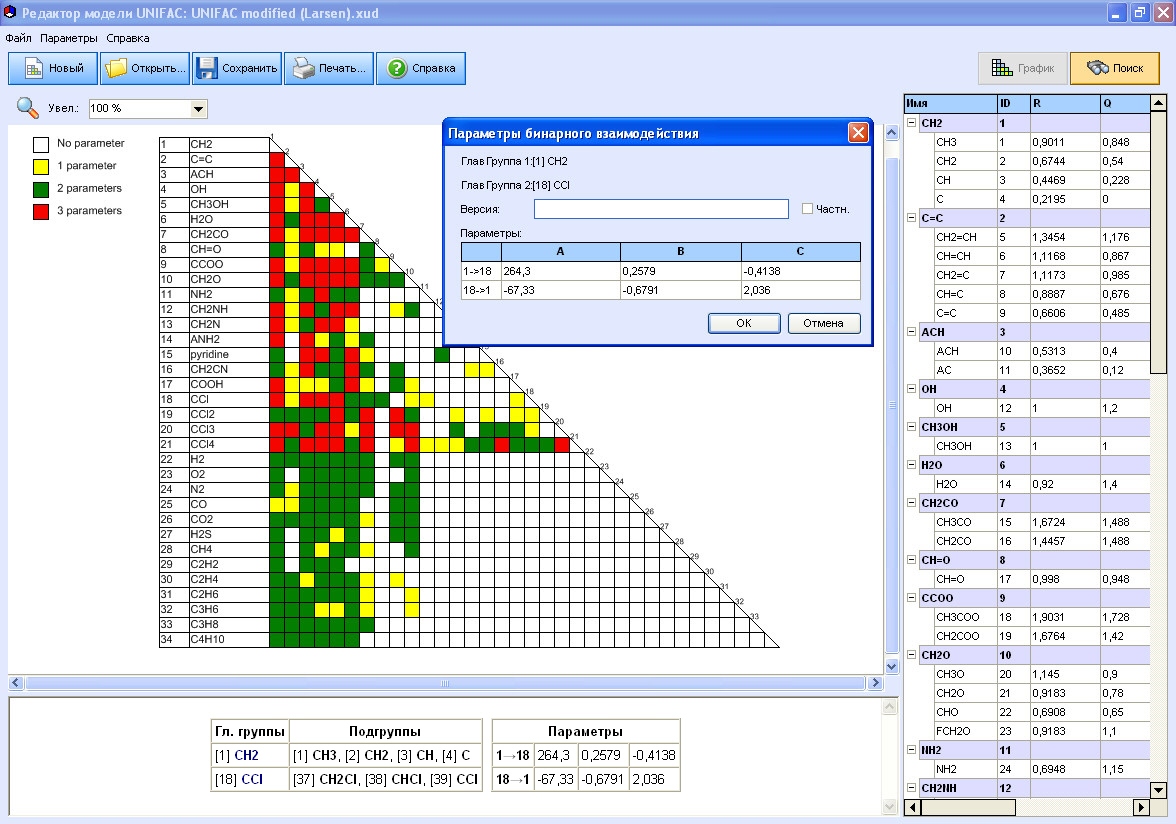Click the Печать printer button
The width and height of the screenshot is (1176, 824).
[x=329, y=68]
